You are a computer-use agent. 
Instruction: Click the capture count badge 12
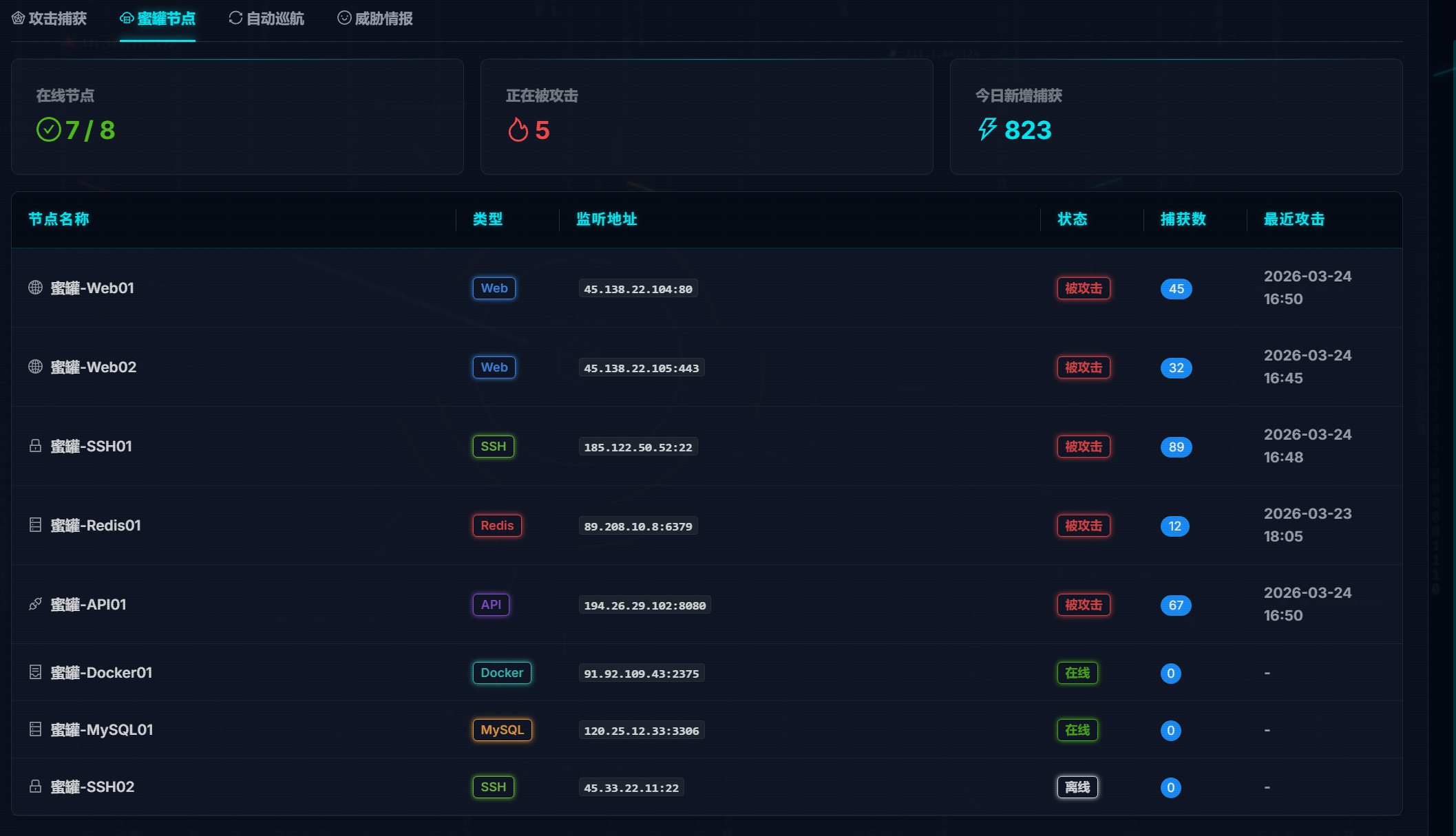[x=1175, y=526]
